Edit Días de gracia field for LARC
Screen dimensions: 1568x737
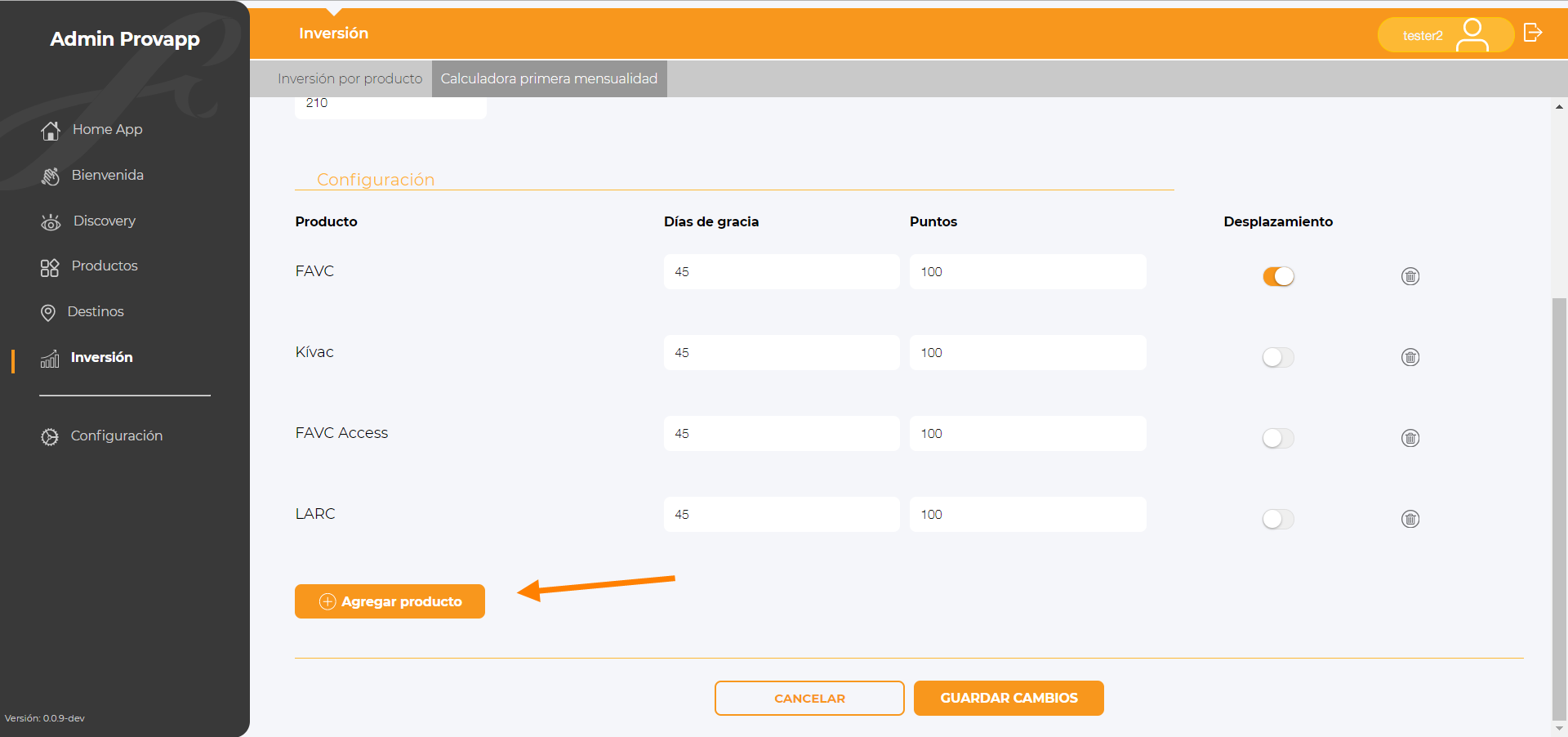coord(782,514)
